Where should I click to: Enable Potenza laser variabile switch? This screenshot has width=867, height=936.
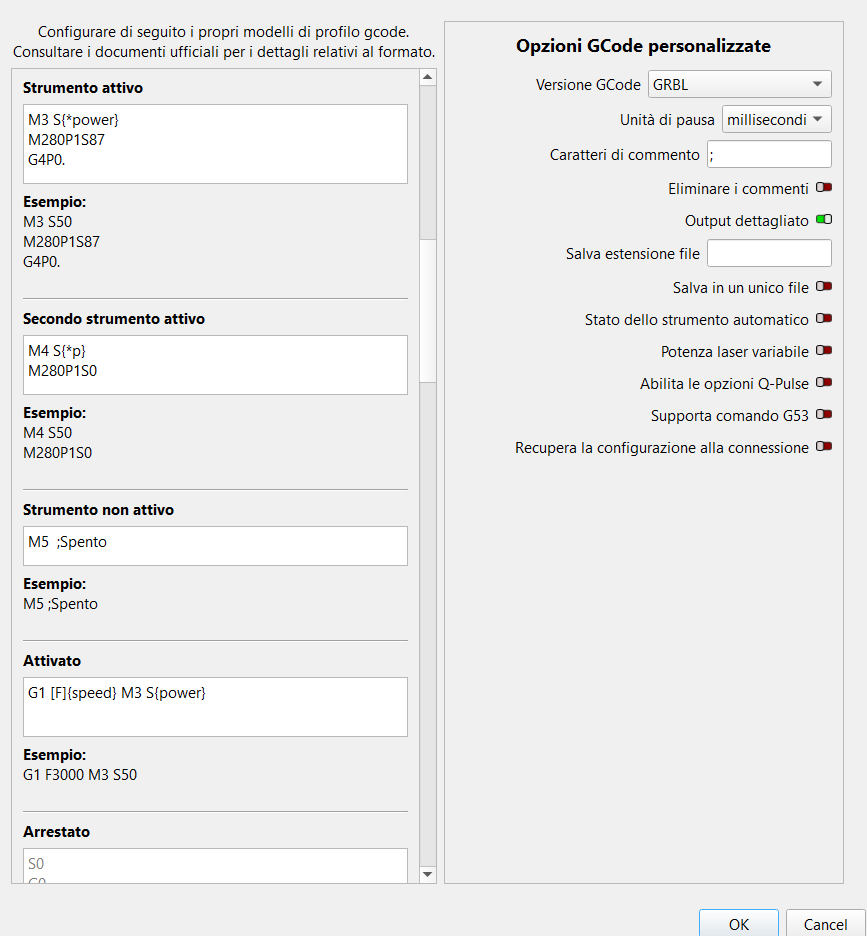click(824, 351)
